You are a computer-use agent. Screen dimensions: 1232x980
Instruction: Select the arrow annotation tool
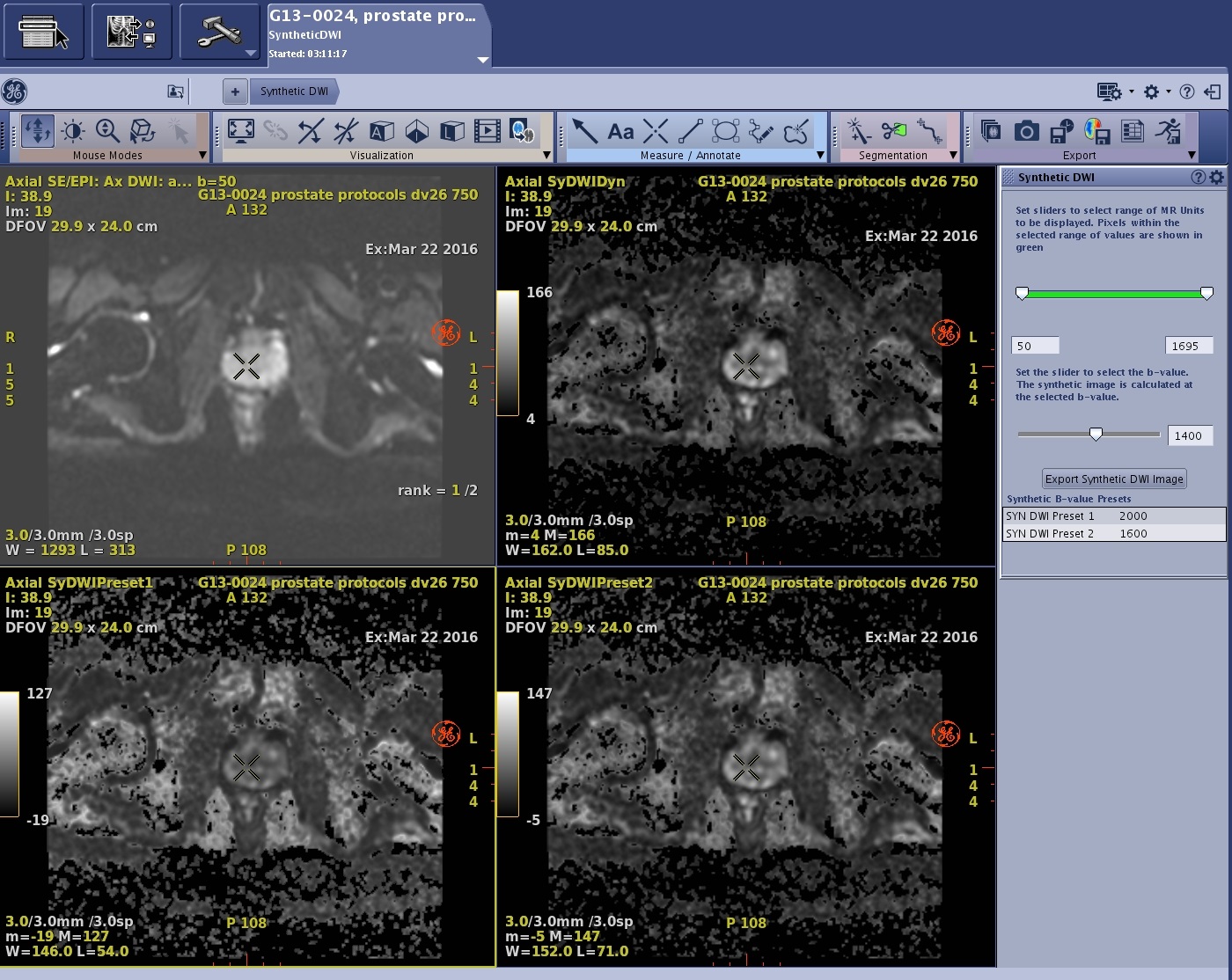pyautogui.click(x=584, y=132)
